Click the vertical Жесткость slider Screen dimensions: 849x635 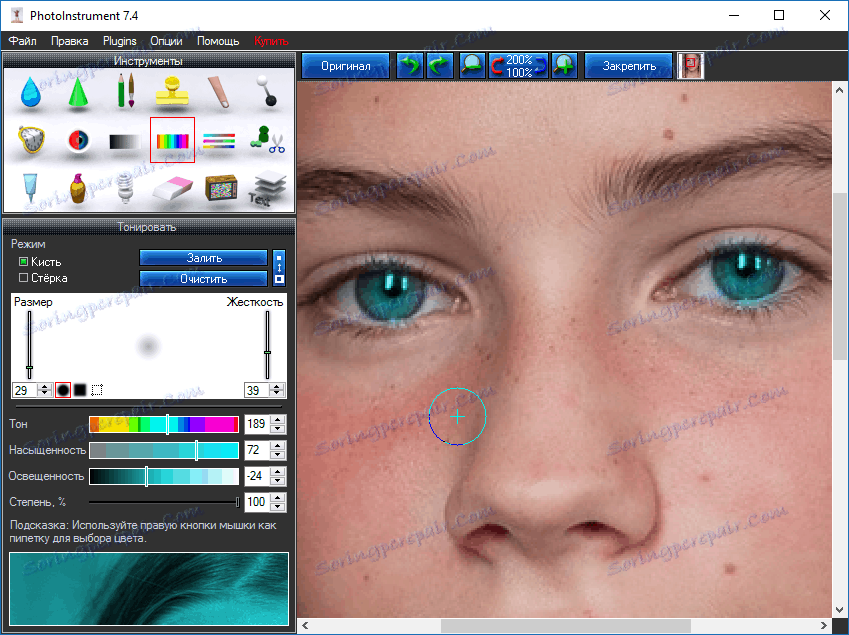267,344
